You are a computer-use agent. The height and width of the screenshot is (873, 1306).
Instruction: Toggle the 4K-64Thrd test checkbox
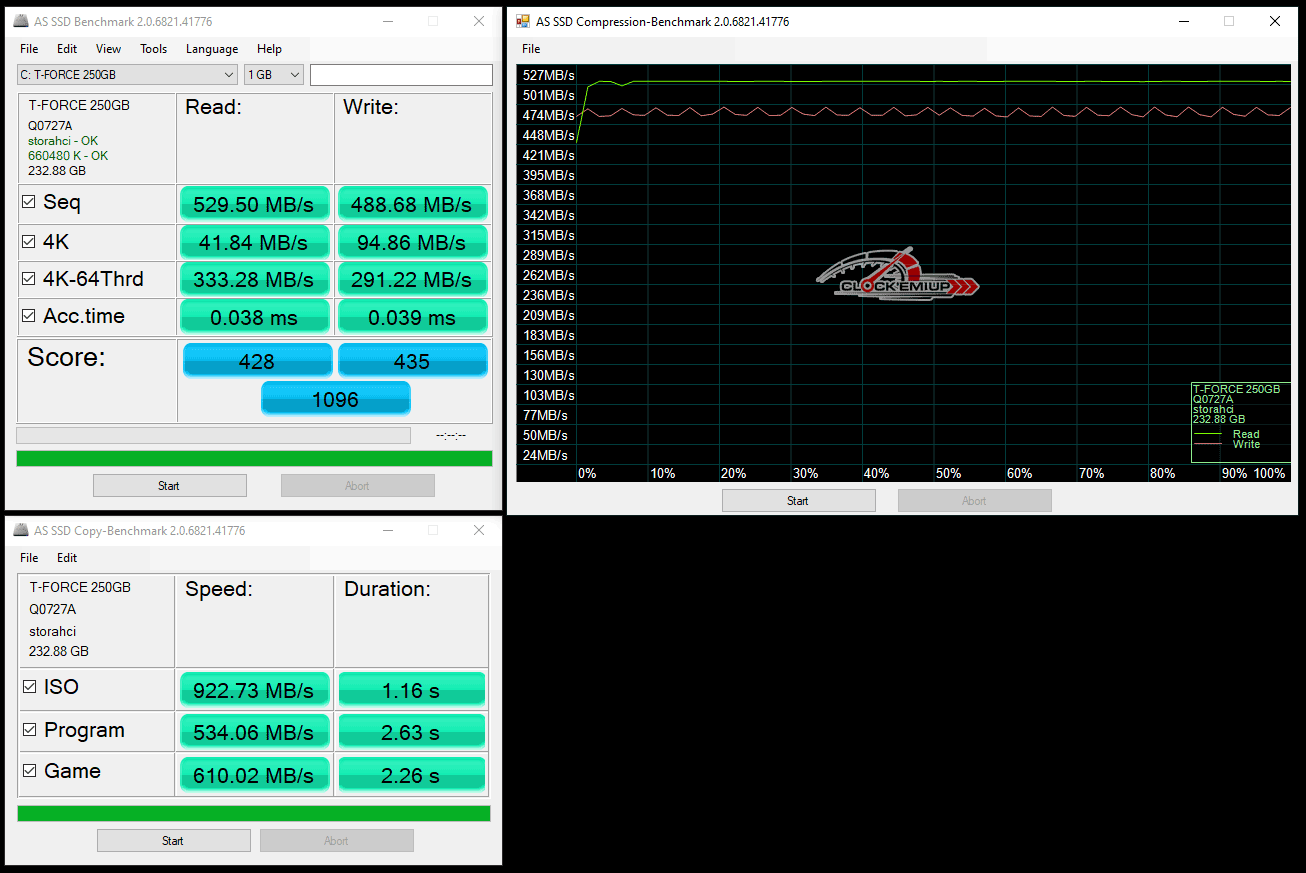[29, 279]
